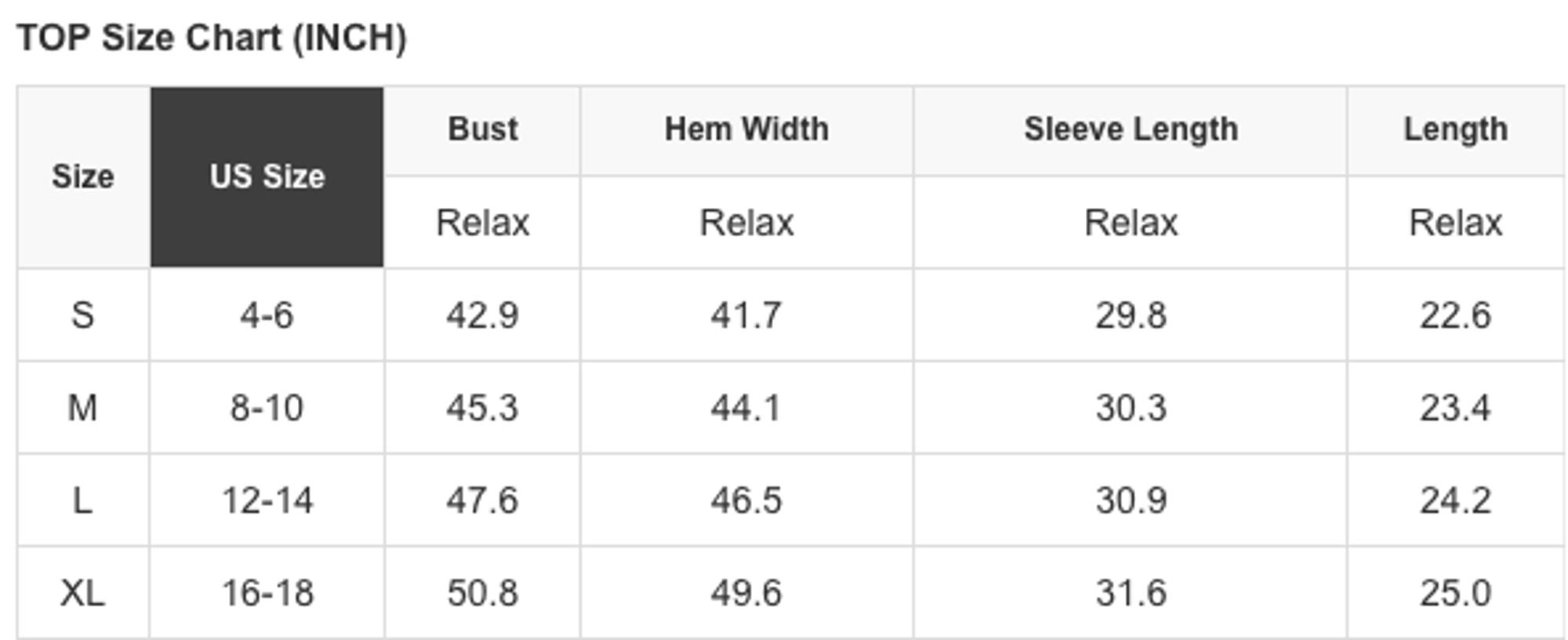Select length value 25.0
Screen dimensions: 1568x640
pos(1456,593)
